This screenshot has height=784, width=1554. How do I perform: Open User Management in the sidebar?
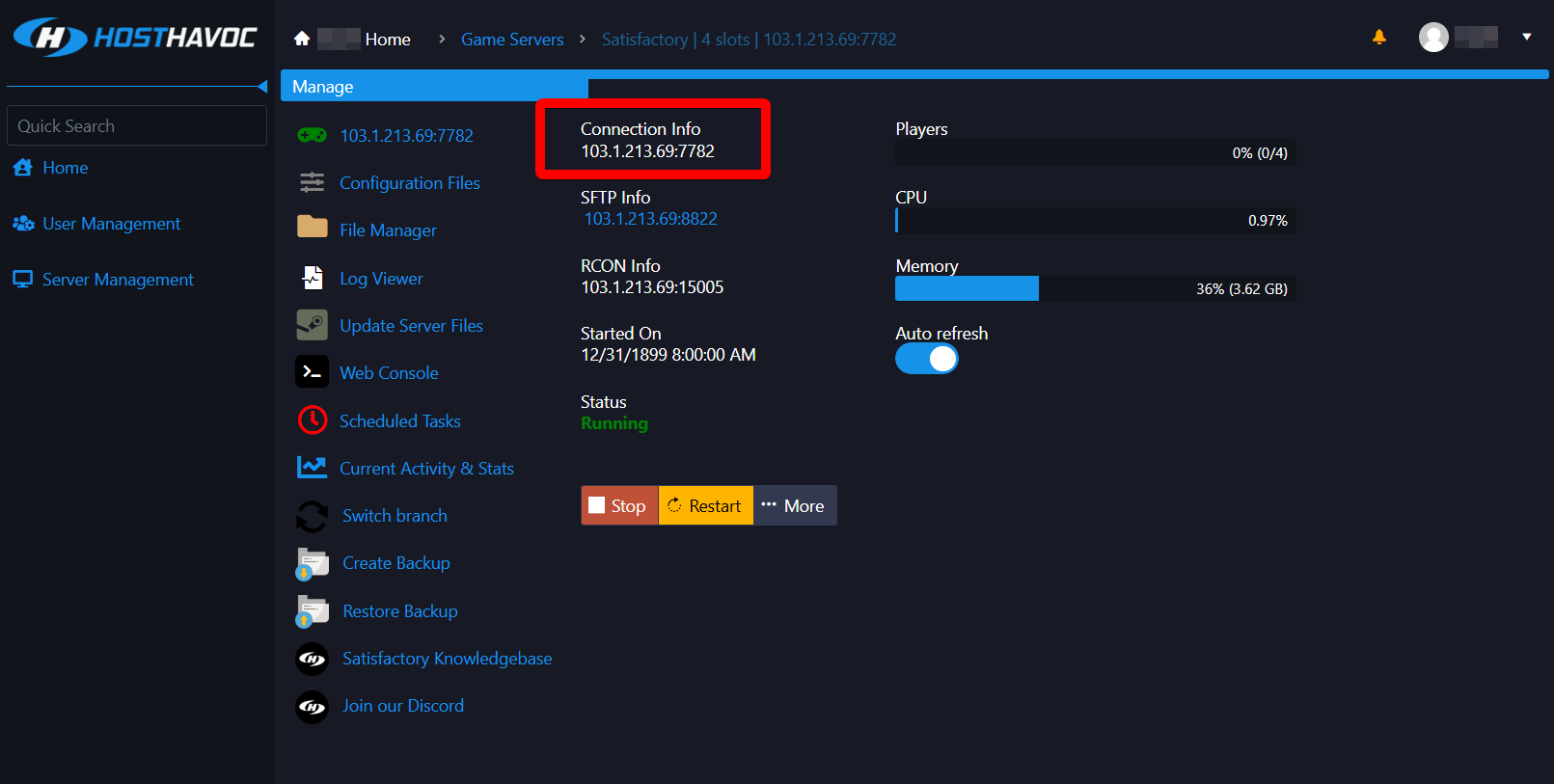pos(112,224)
